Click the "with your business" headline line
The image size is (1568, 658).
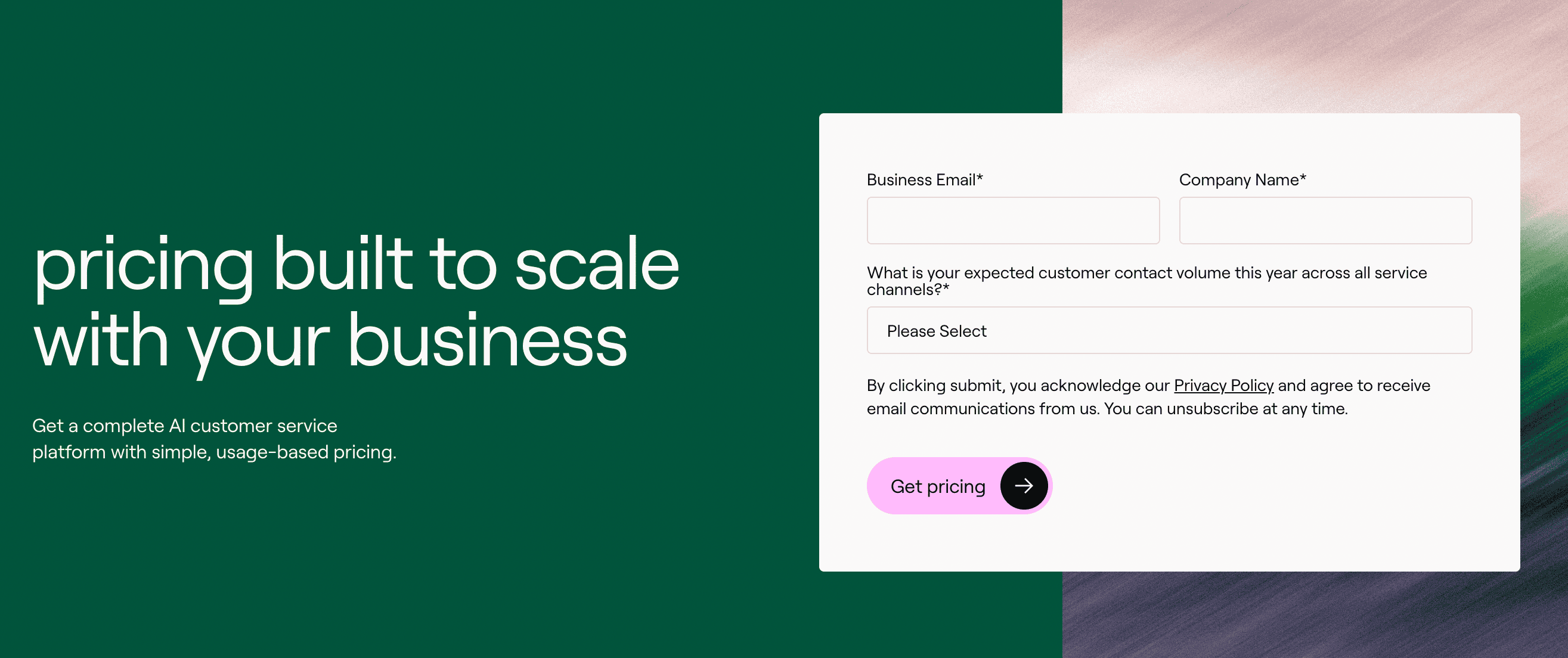(330, 341)
